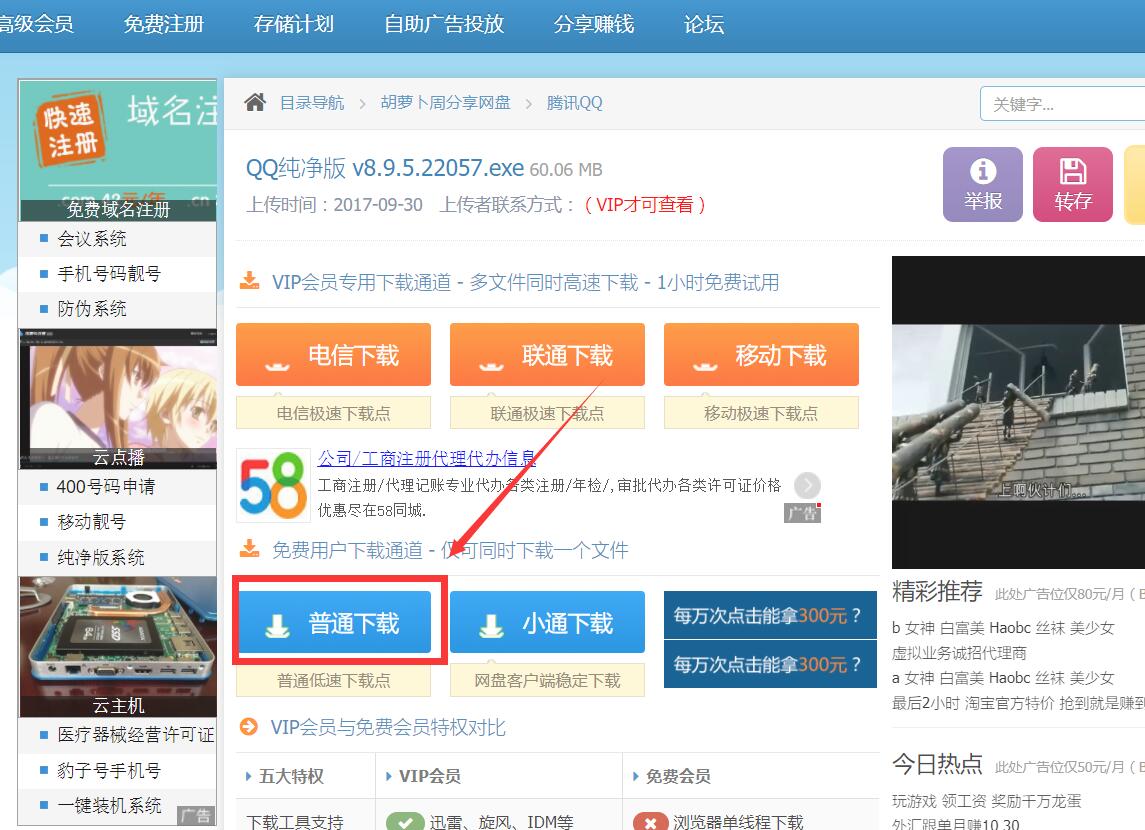Open 论坛 in the top navigation
This screenshot has height=830, width=1145.
[704, 24]
